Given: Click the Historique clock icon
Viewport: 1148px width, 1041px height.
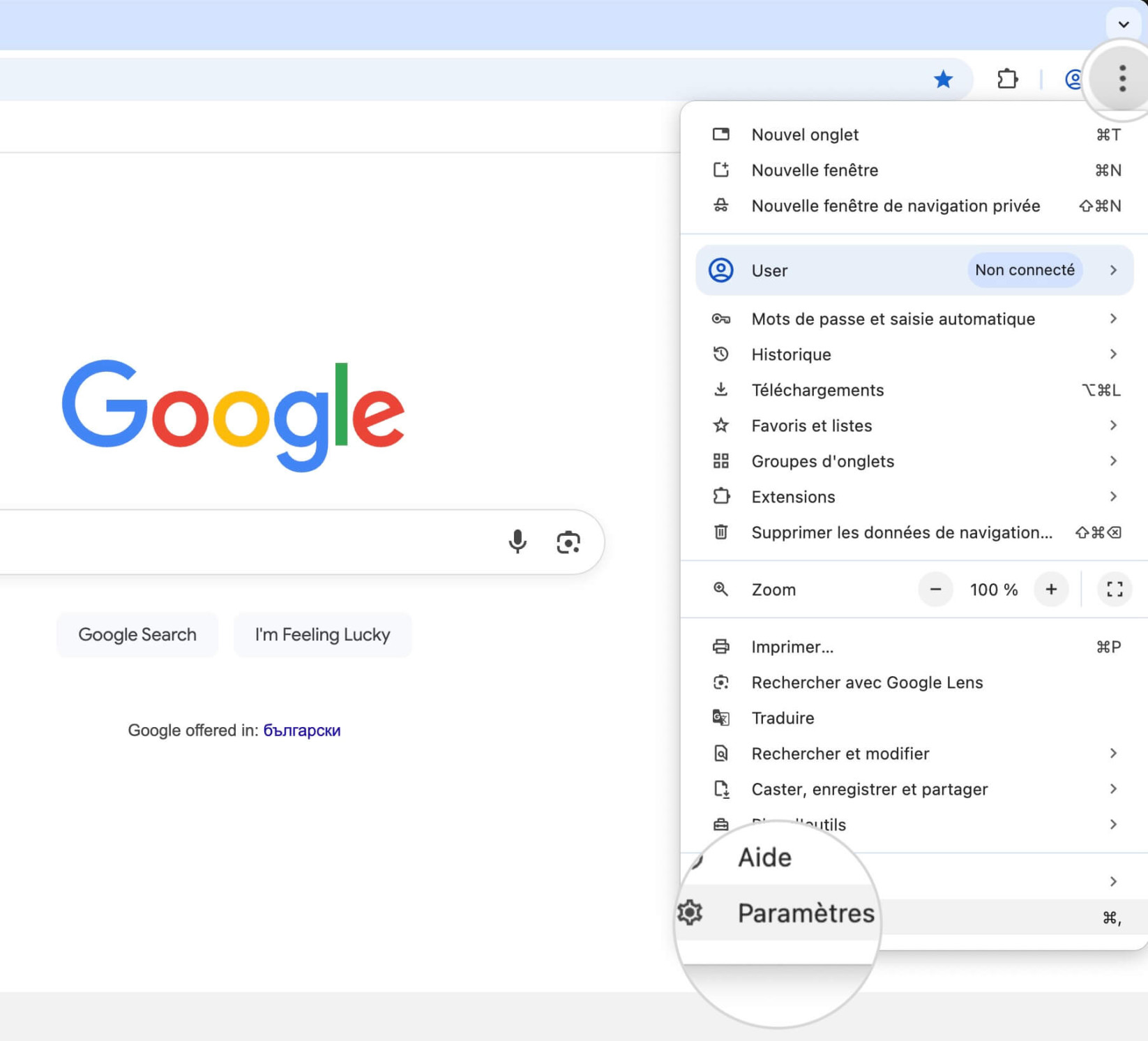Looking at the screenshot, I should pyautogui.click(x=721, y=354).
